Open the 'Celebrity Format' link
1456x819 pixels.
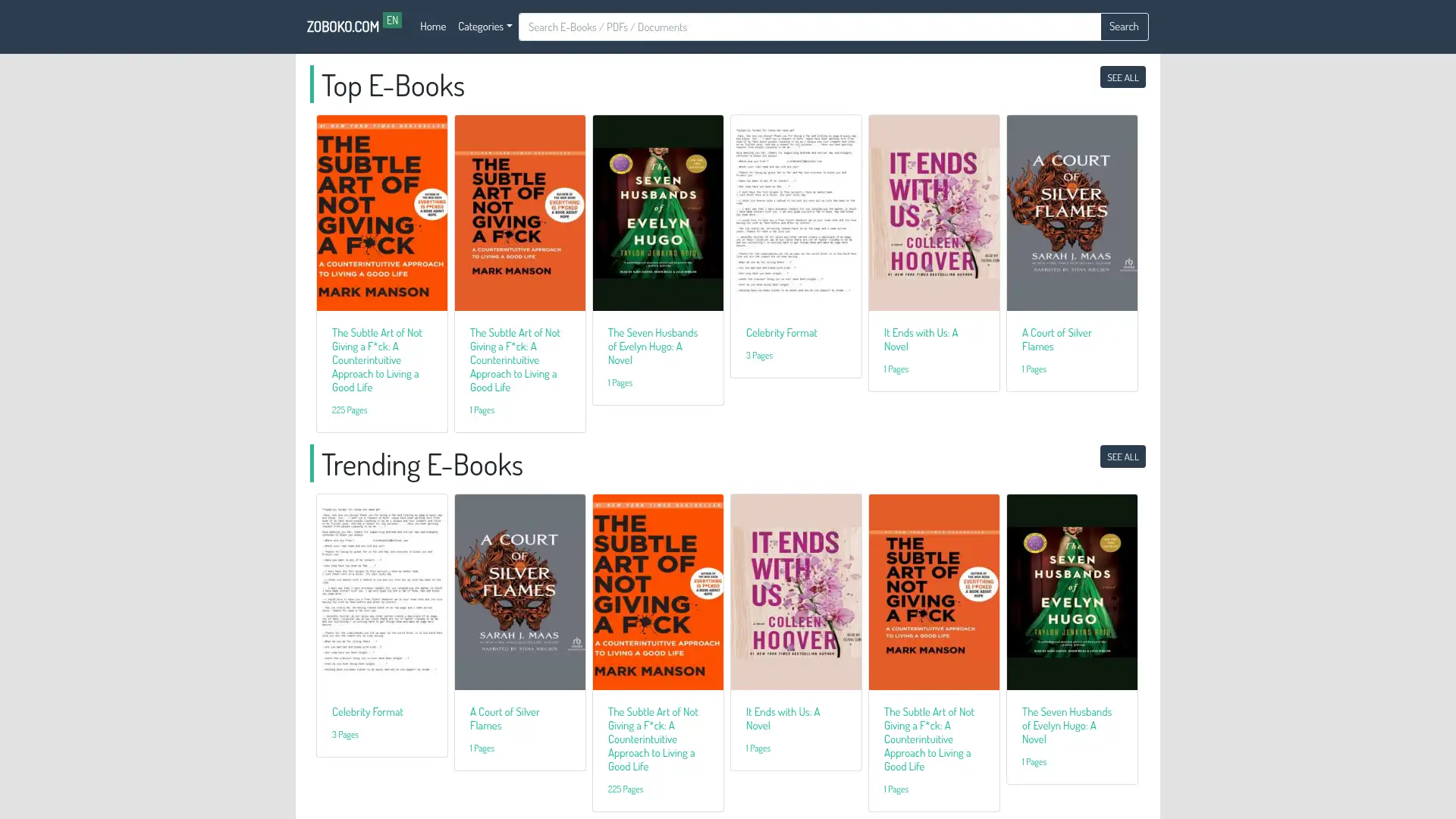pos(782,332)
